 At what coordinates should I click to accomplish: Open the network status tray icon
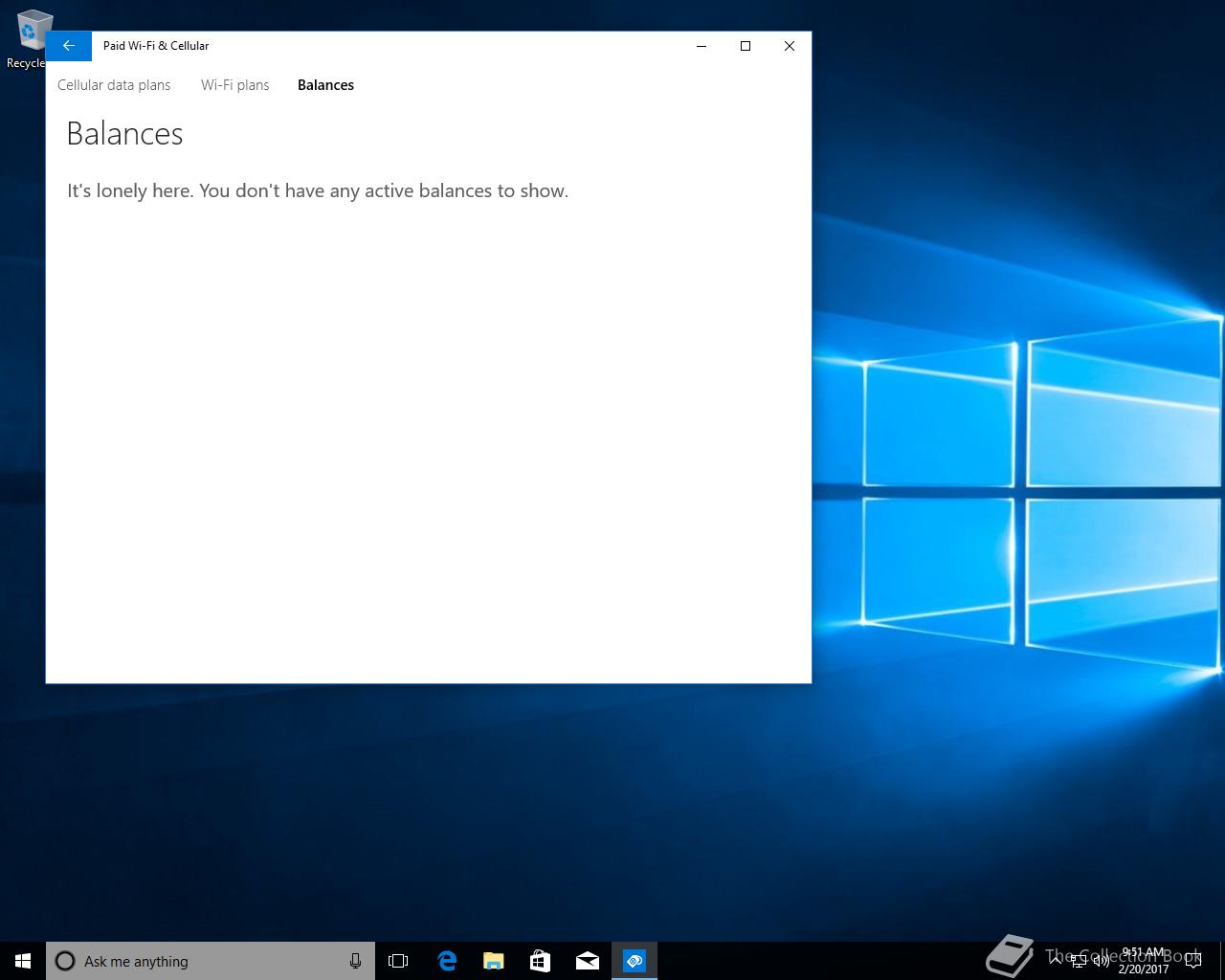pos(1079,961)
